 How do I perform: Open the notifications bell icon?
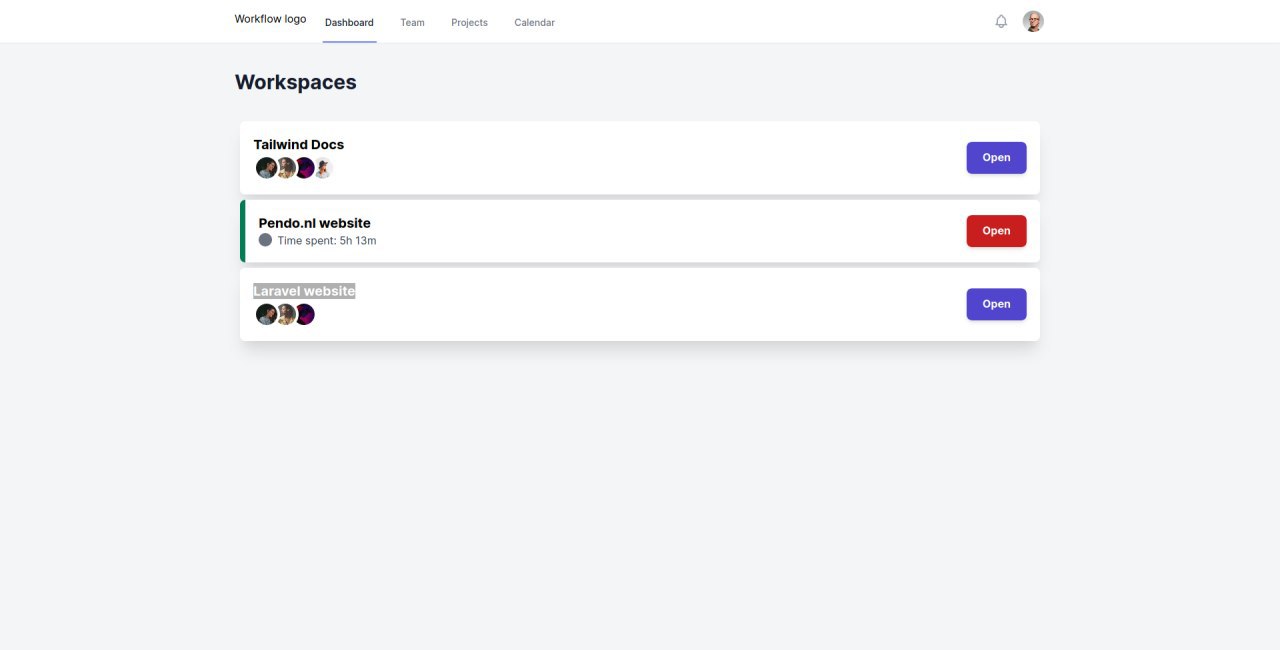(x=1001, y=21)
